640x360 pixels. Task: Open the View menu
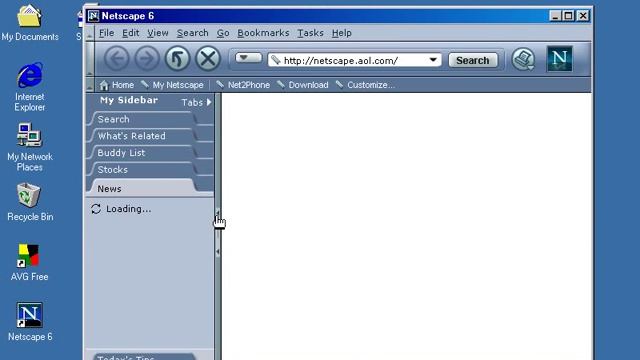(158, 33)
